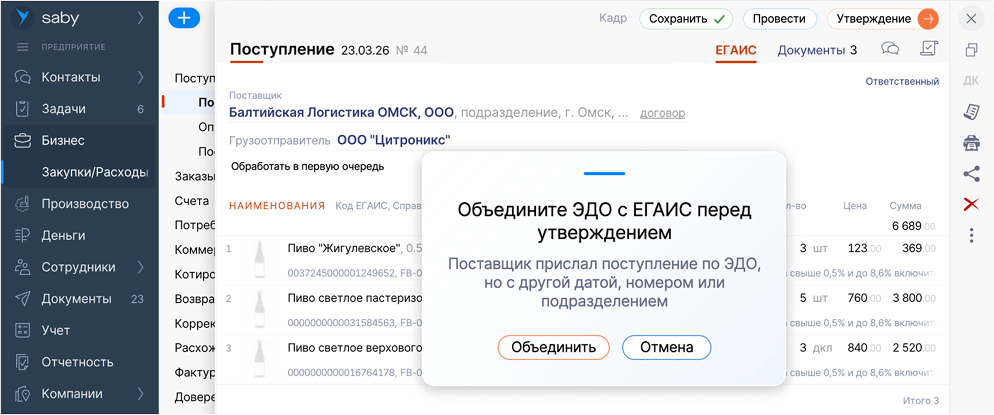This screenshot has height=415, width=994.
Task: Expand the Компании sidebar submenu
Action: click(x=141, y=393)
